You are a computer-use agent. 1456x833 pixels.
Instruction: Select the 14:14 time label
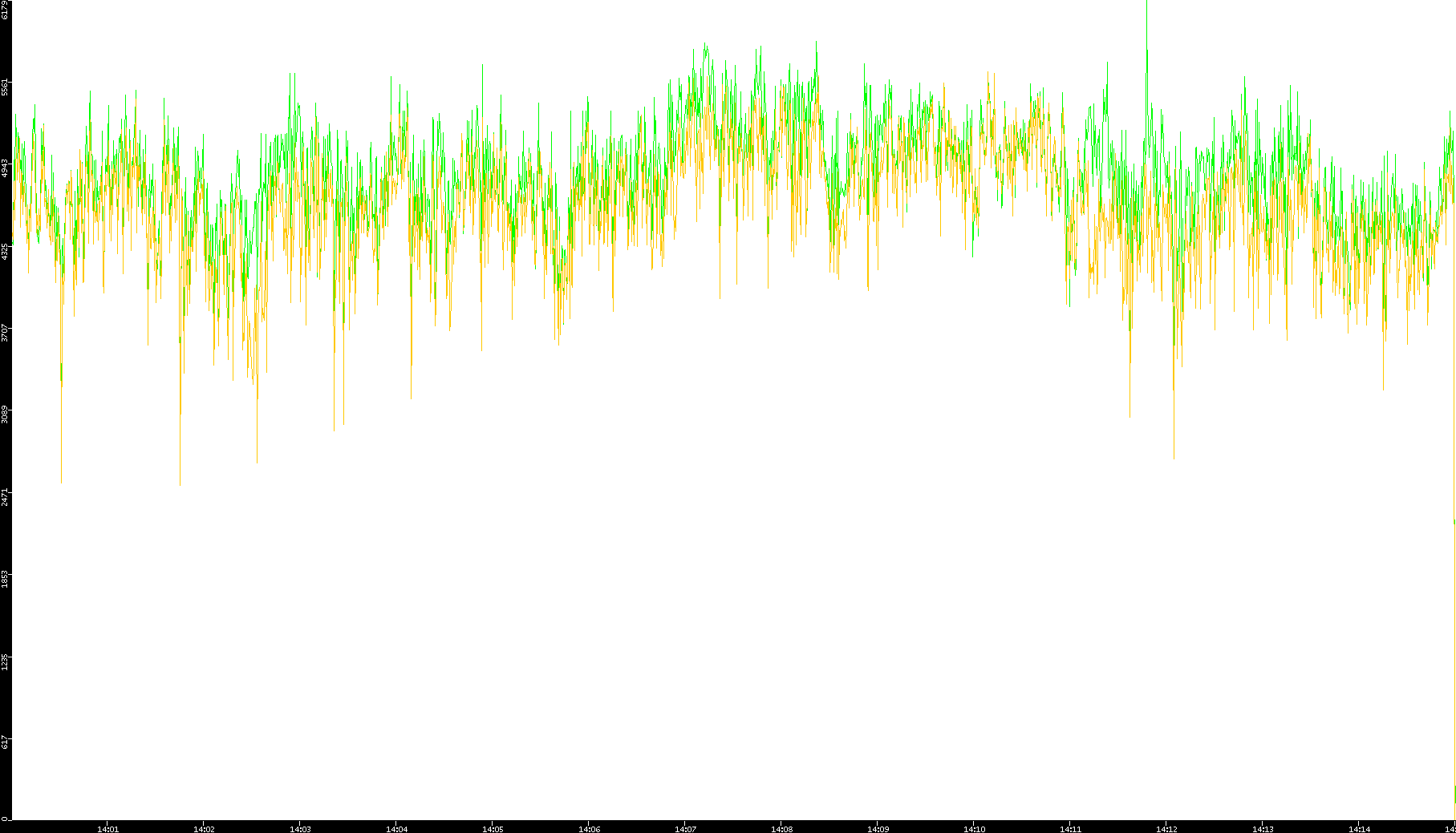[x=1359, y=829]
